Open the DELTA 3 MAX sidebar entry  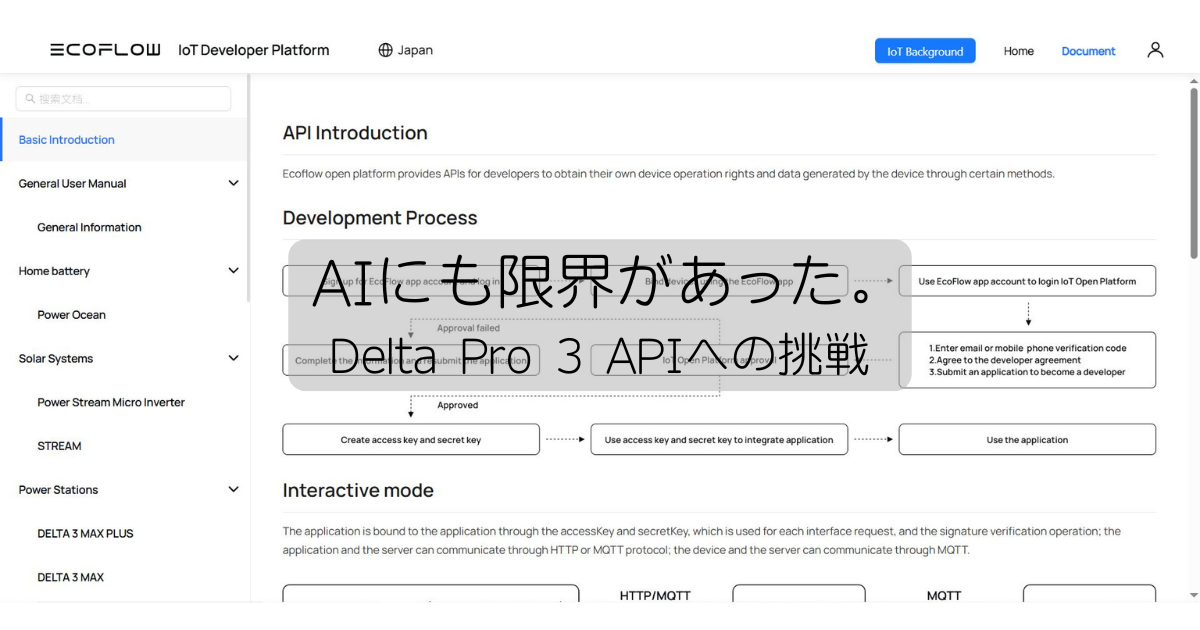pos(70,577)
